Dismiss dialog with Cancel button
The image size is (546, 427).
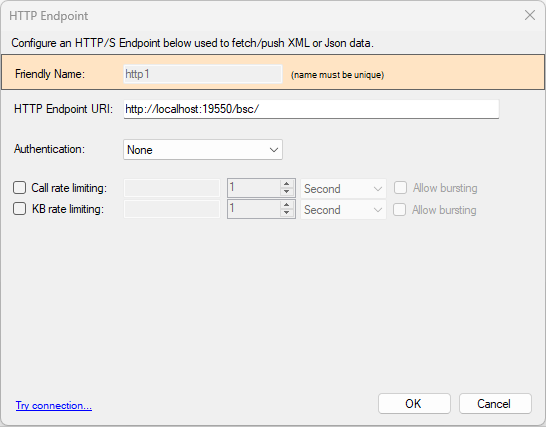pos(495,404)
